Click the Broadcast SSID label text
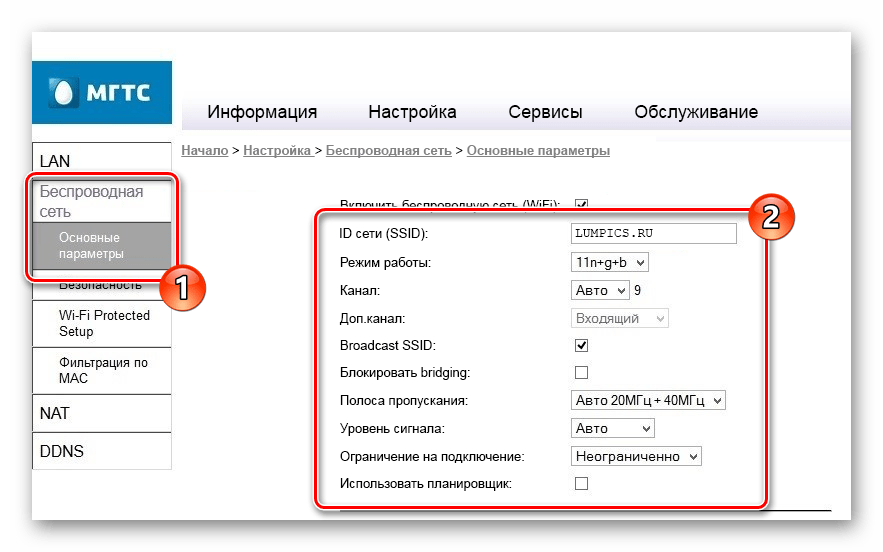883x552 pixels. coord(387,345)
